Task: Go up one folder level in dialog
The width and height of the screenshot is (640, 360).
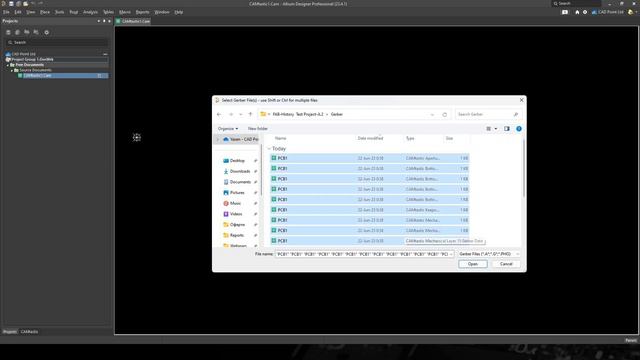Action: pos(250,114)
